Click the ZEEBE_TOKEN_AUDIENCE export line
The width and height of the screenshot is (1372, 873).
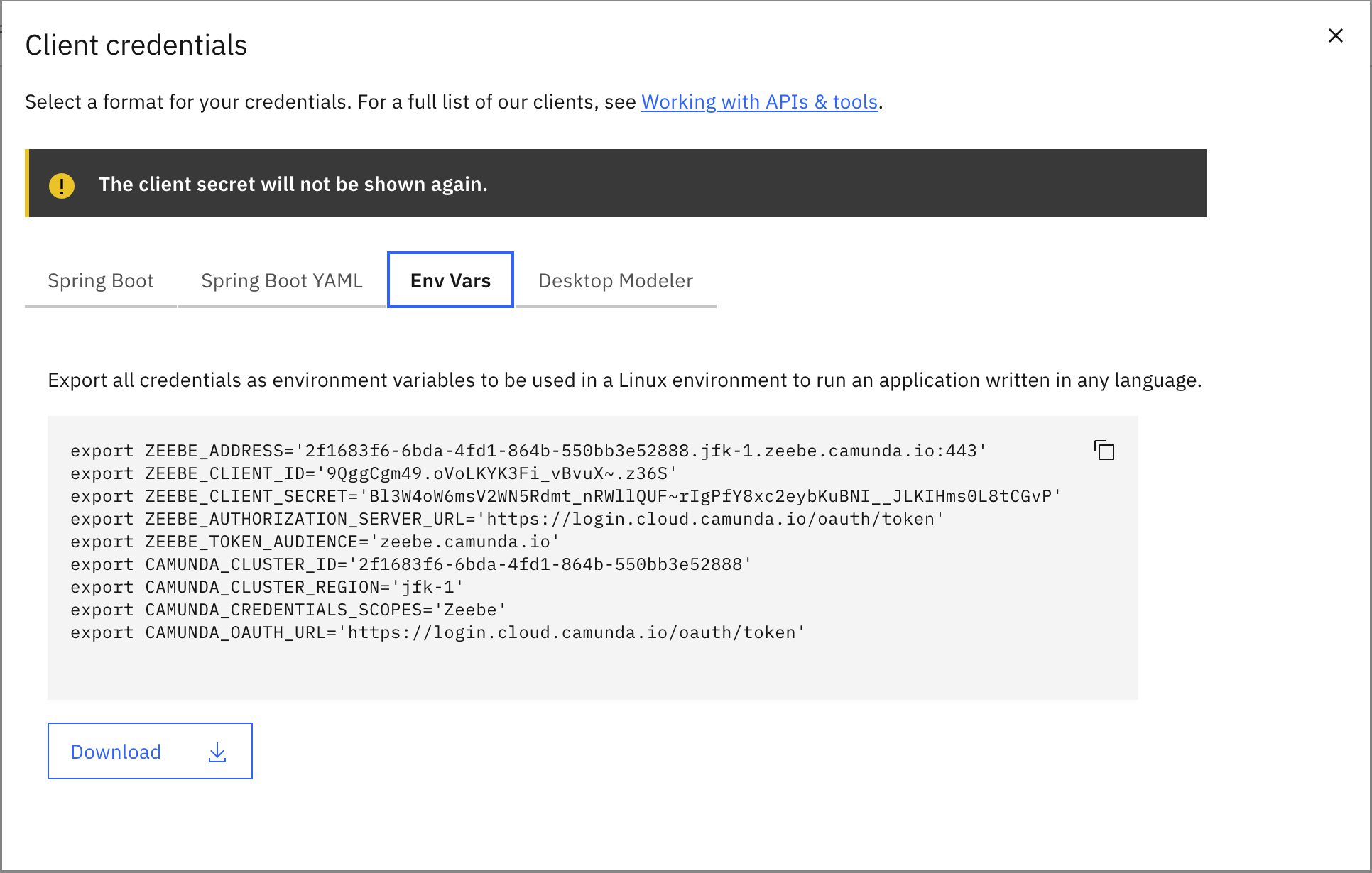[315, 542]
